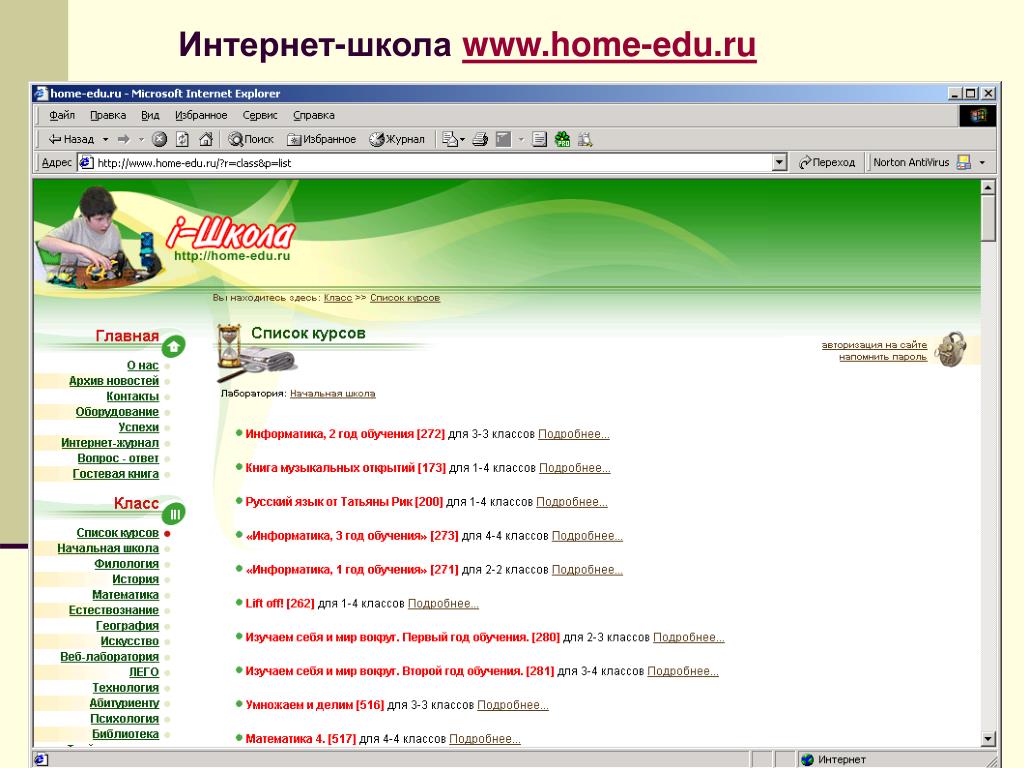Go to the Home page icon
This screenshot has width=1024, height=768.
click(x=206, y=139)
